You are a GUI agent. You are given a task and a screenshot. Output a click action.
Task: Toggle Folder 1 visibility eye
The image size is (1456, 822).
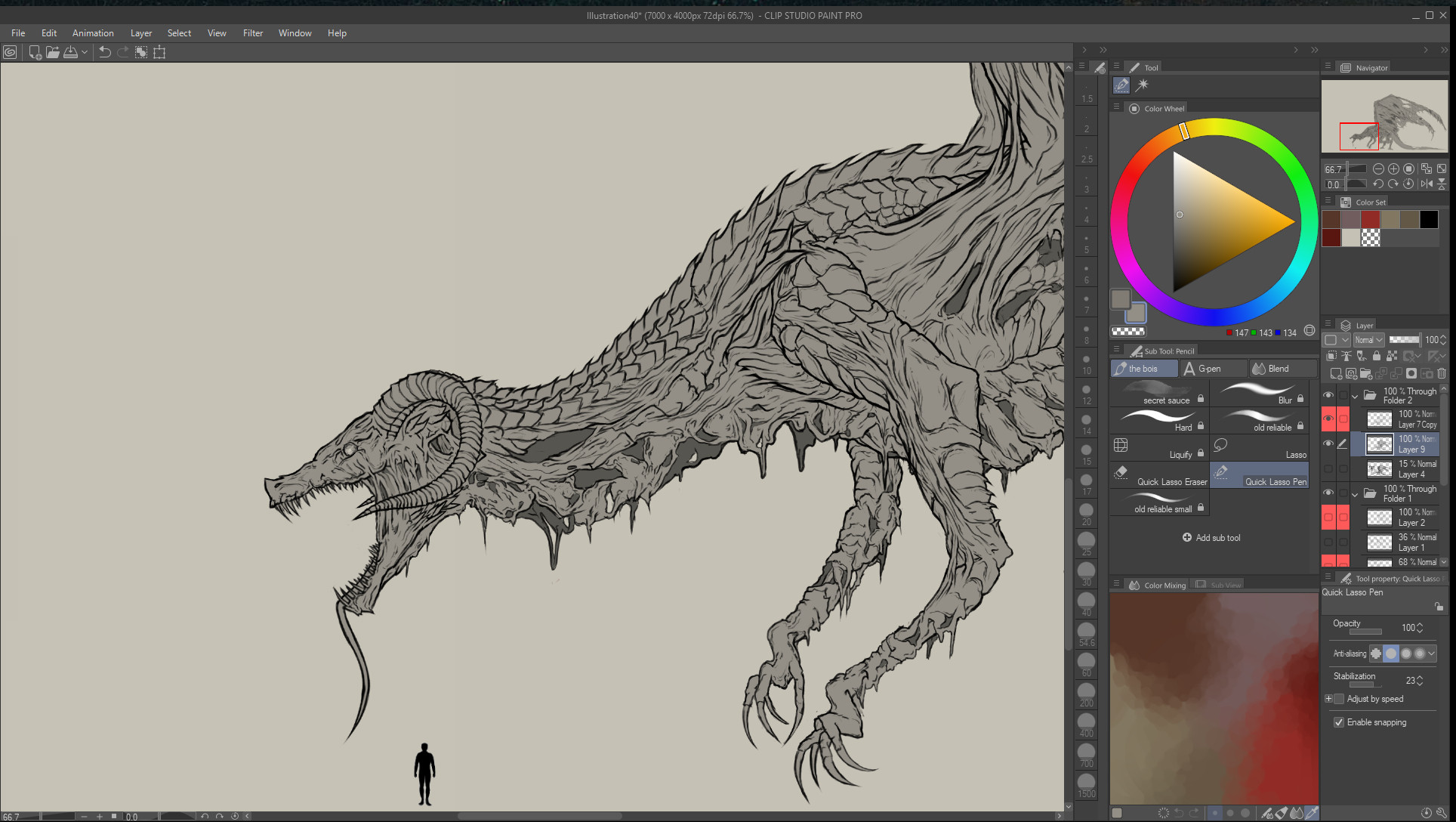pyautogui.click(x=1328, y=493)
